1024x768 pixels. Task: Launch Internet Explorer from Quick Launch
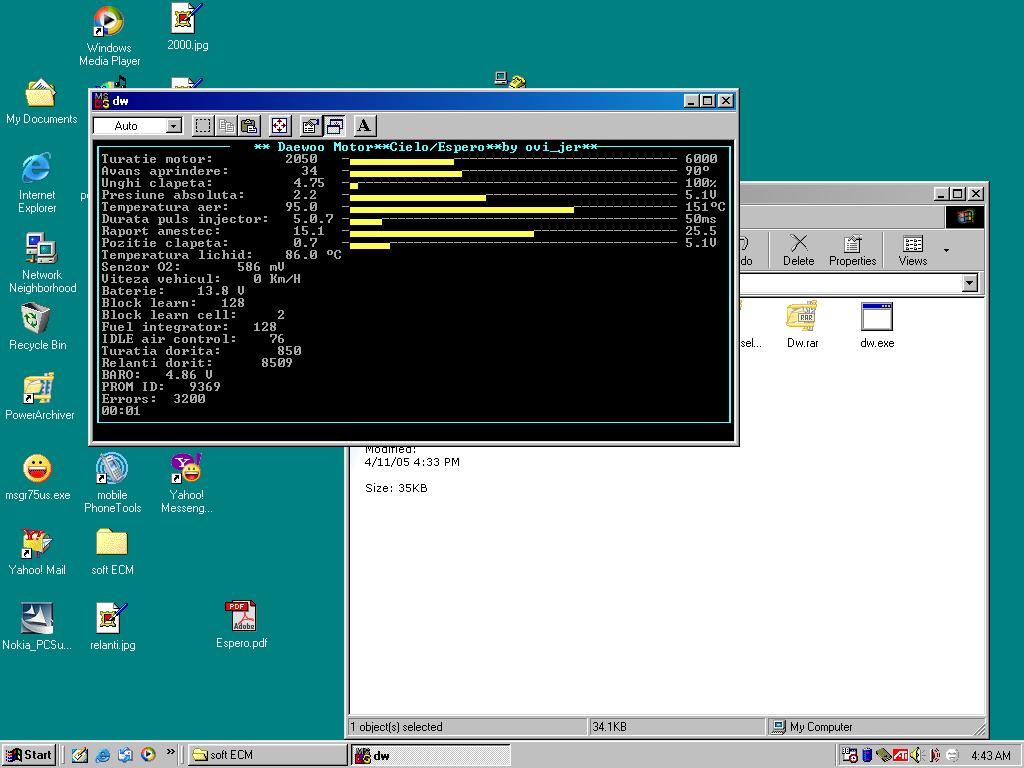(x=102, y=755)
